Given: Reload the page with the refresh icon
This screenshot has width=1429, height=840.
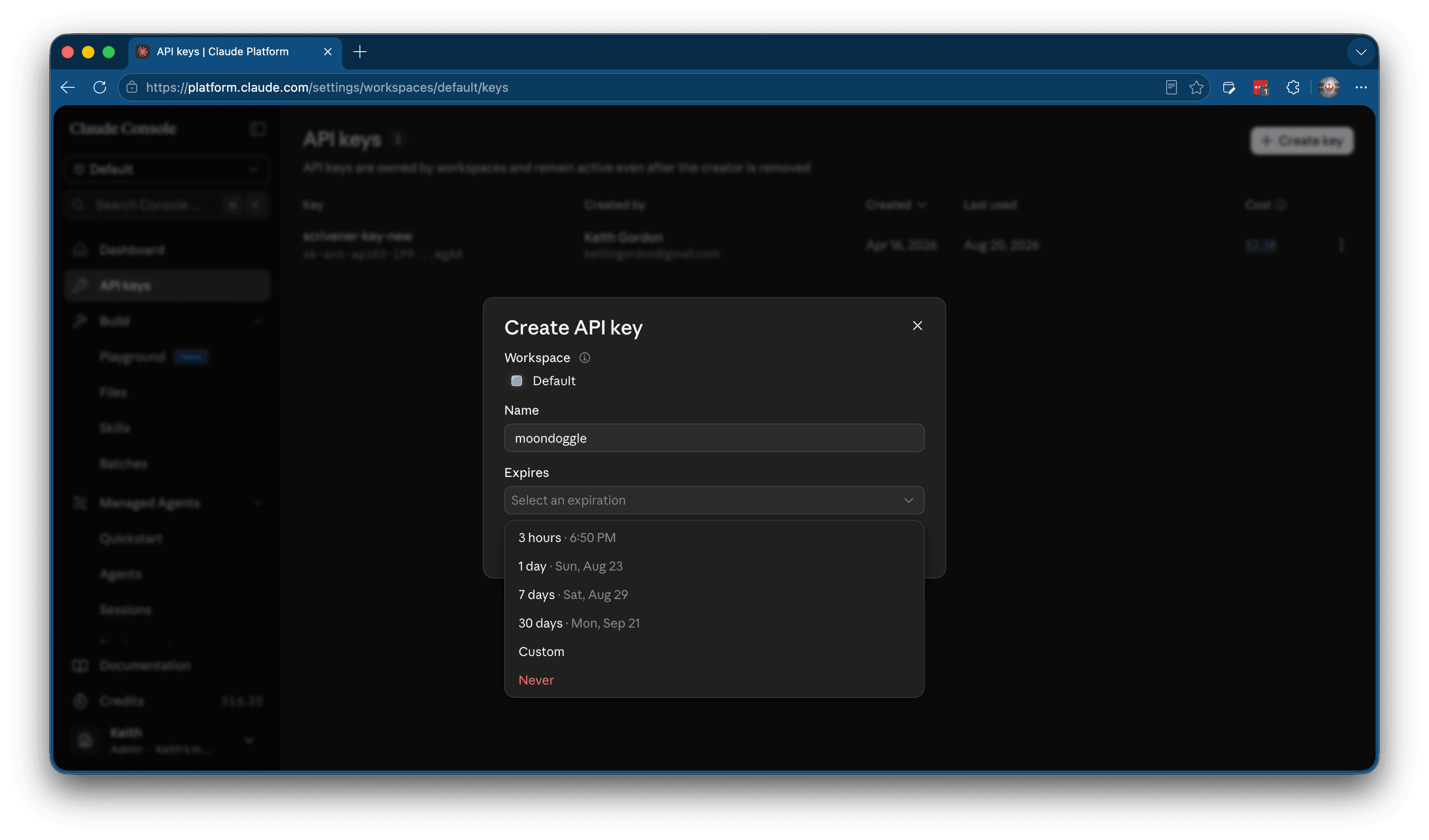Looking at the screenshot, I should tap(100, 87).
